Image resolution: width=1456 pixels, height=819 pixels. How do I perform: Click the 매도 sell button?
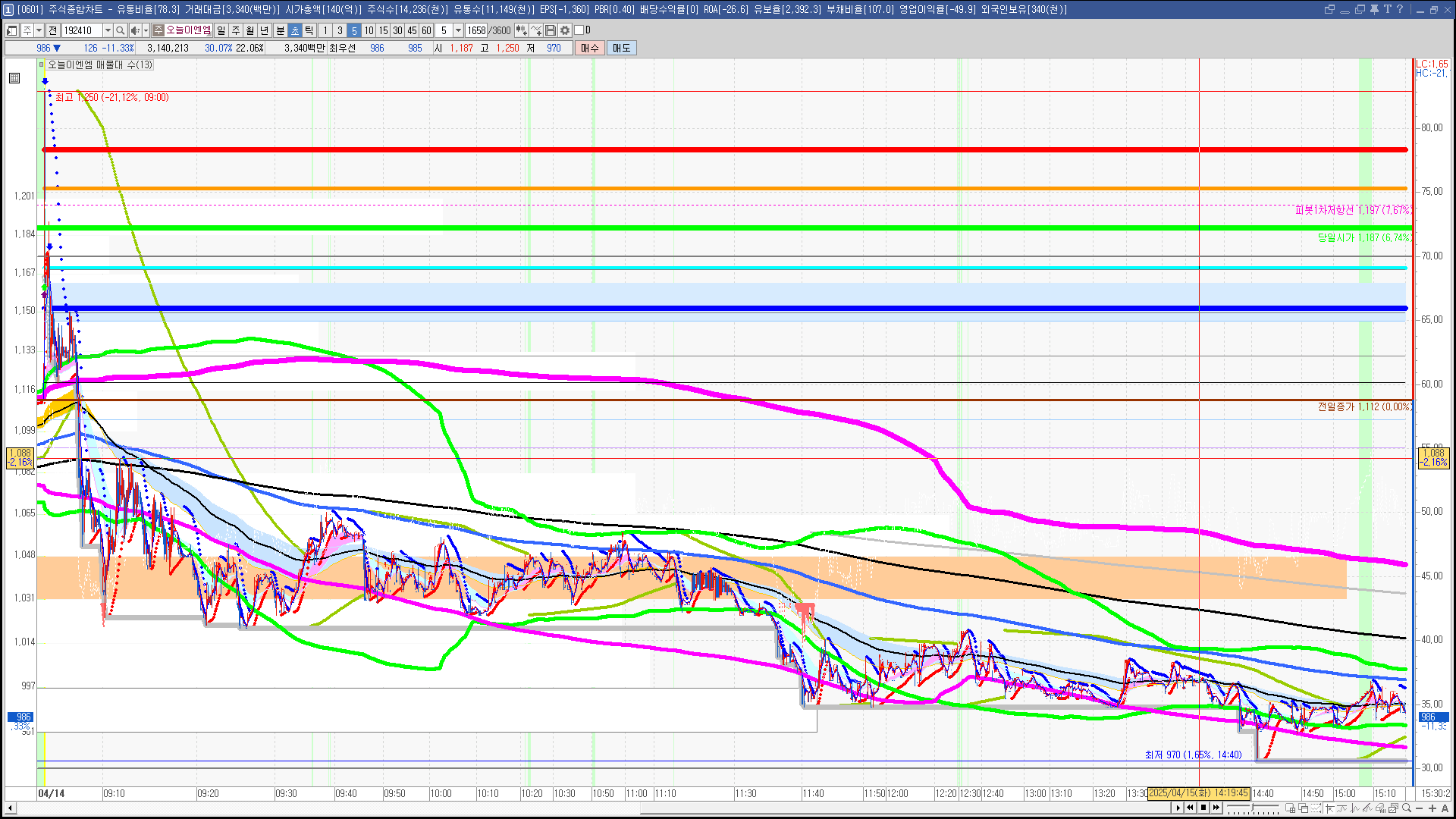tap(621, 48)
